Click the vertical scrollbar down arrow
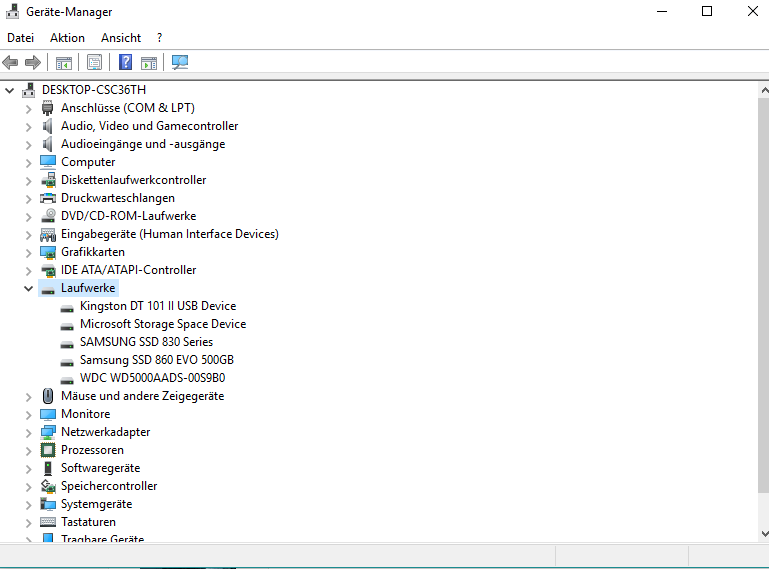769x569 pixels. (764, 534)
